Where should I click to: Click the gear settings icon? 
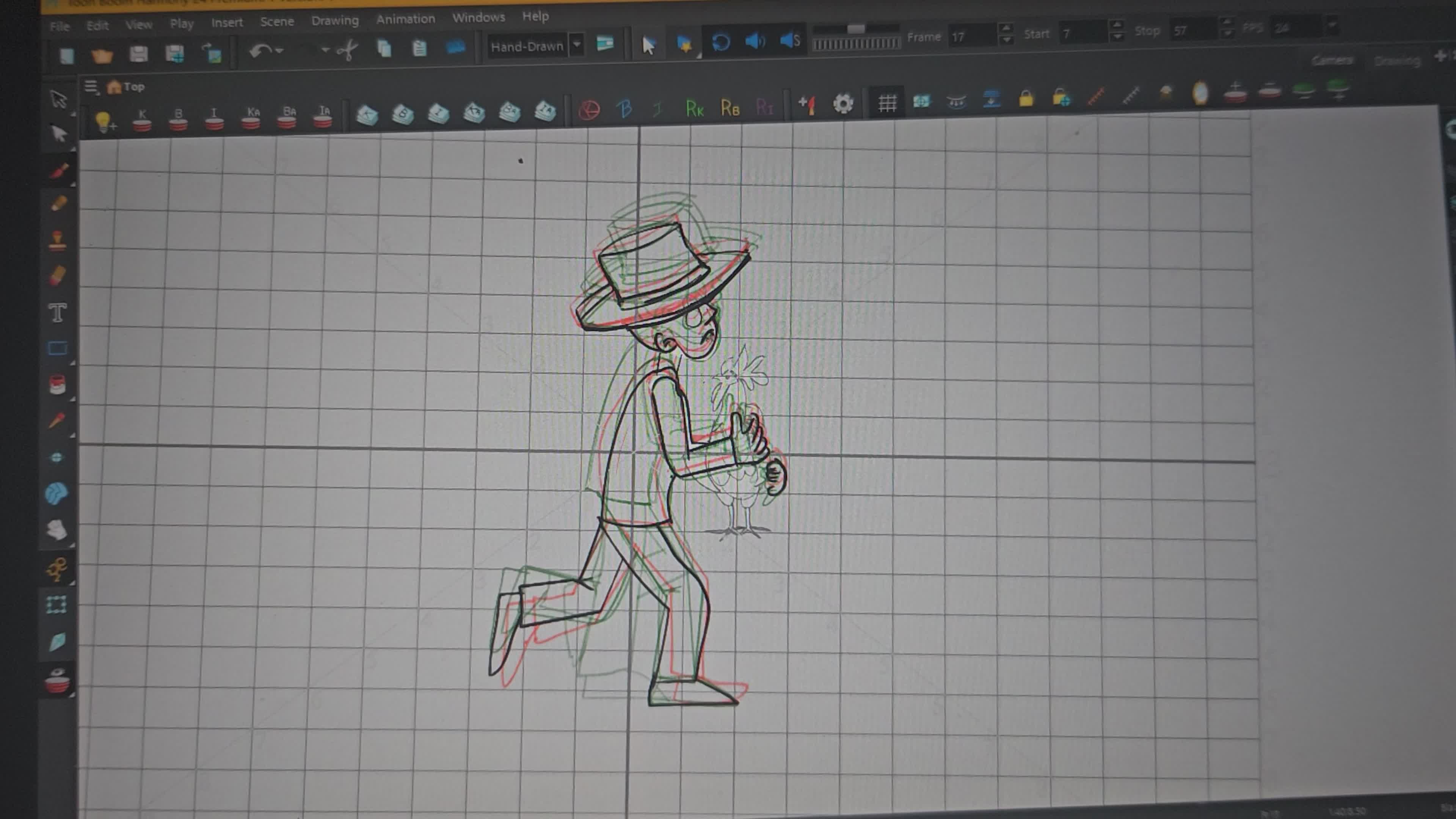(843, 104)
